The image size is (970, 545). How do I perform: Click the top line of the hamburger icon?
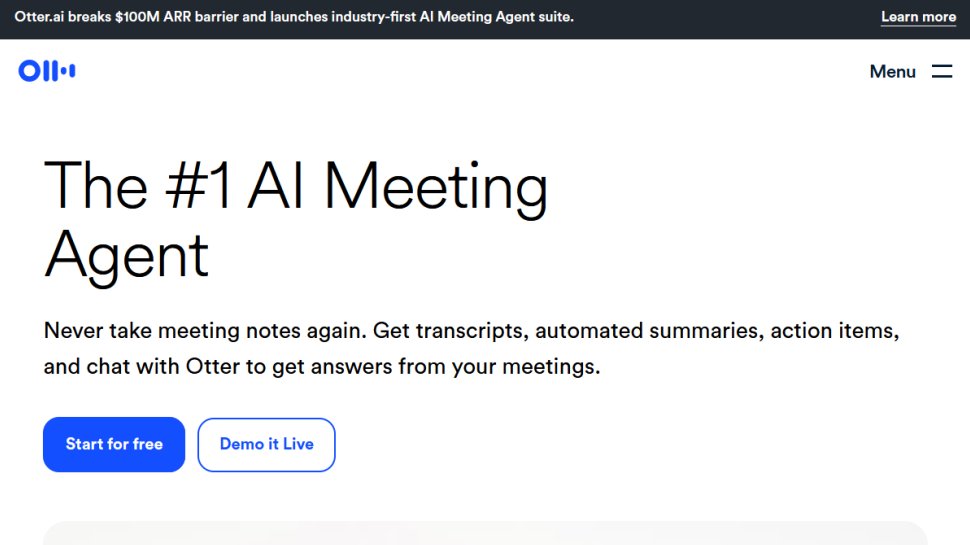942,65
